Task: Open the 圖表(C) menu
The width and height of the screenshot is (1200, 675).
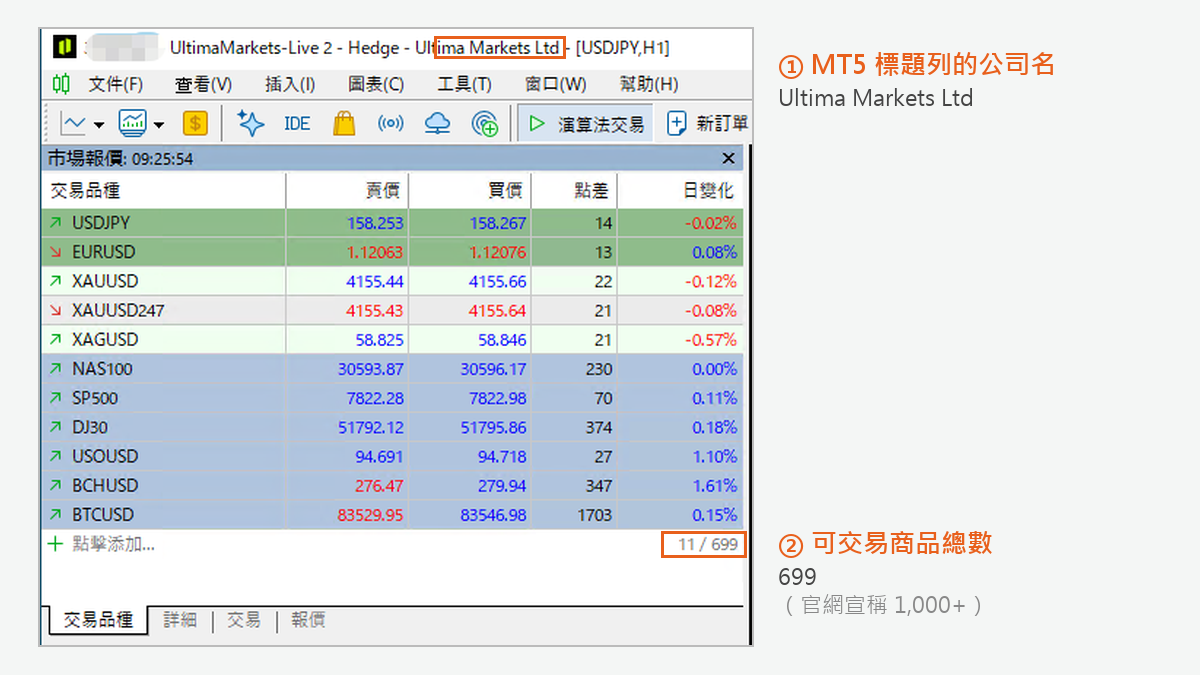Action: [x=376, y=84]
